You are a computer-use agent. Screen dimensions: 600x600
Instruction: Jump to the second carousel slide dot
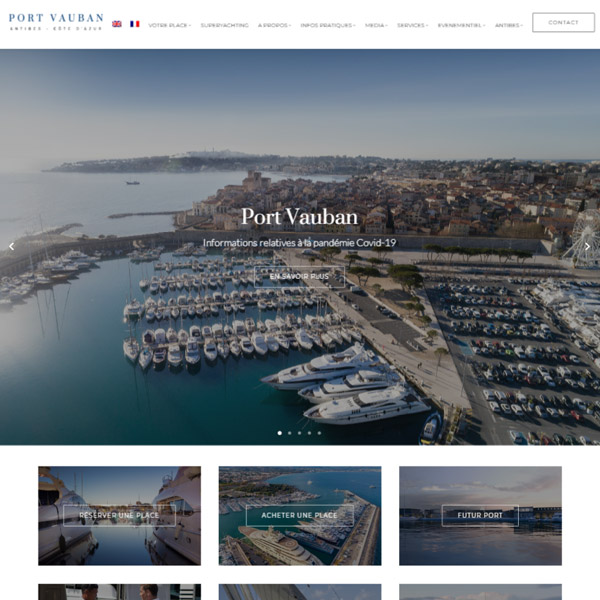(290, 433)
